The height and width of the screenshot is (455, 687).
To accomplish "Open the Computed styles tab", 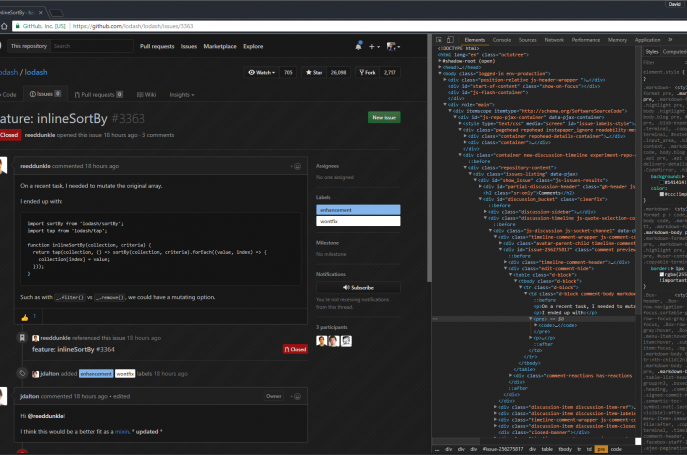I will 674,52.
